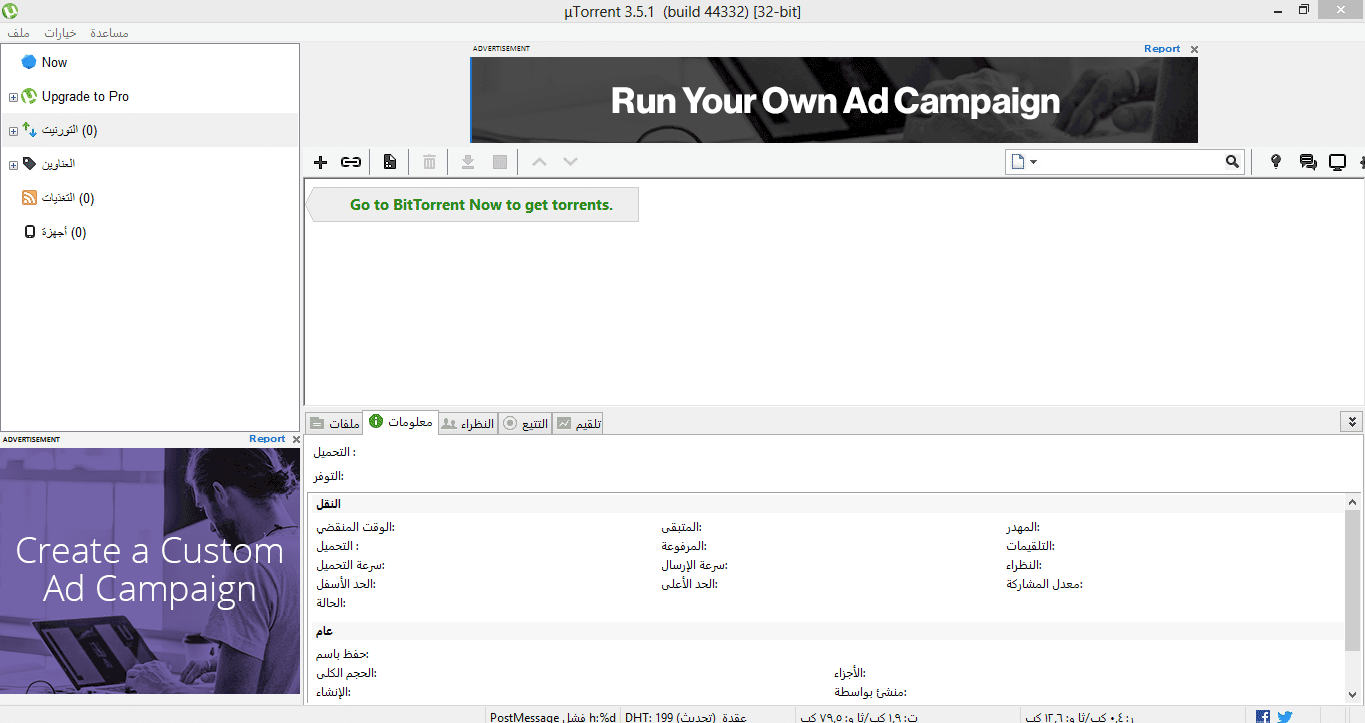
Task: Open the Create a Custom Ad Campaign ad
Action: [x=150, y=571]
